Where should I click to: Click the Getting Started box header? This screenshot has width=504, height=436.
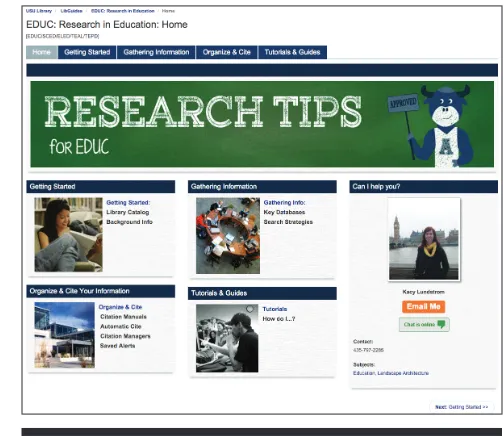pyautogui.click(x=101, y=187)
